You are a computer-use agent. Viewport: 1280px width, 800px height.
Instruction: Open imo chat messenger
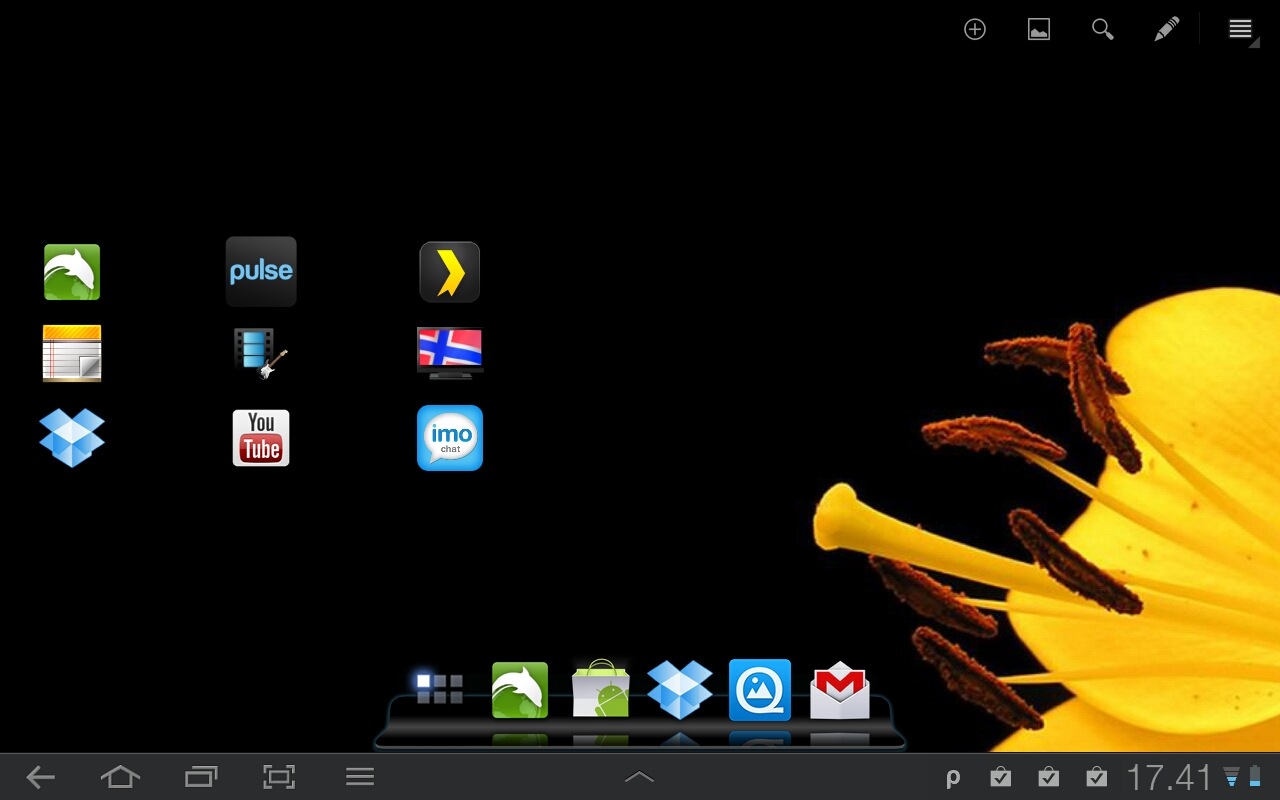pyautogui.click(x=450, y=438)
